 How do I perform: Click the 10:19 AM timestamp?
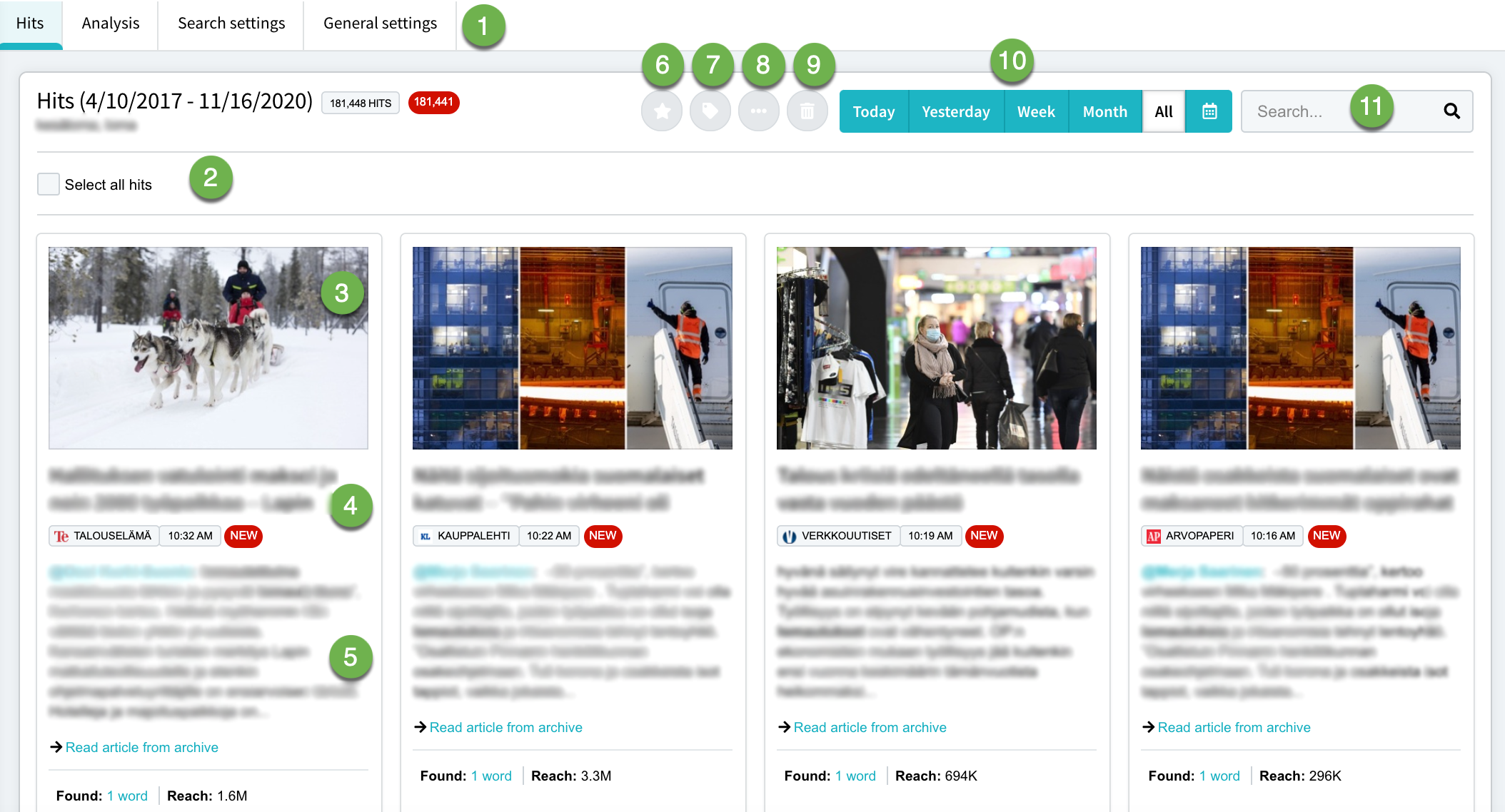click(x=930, y=536)
